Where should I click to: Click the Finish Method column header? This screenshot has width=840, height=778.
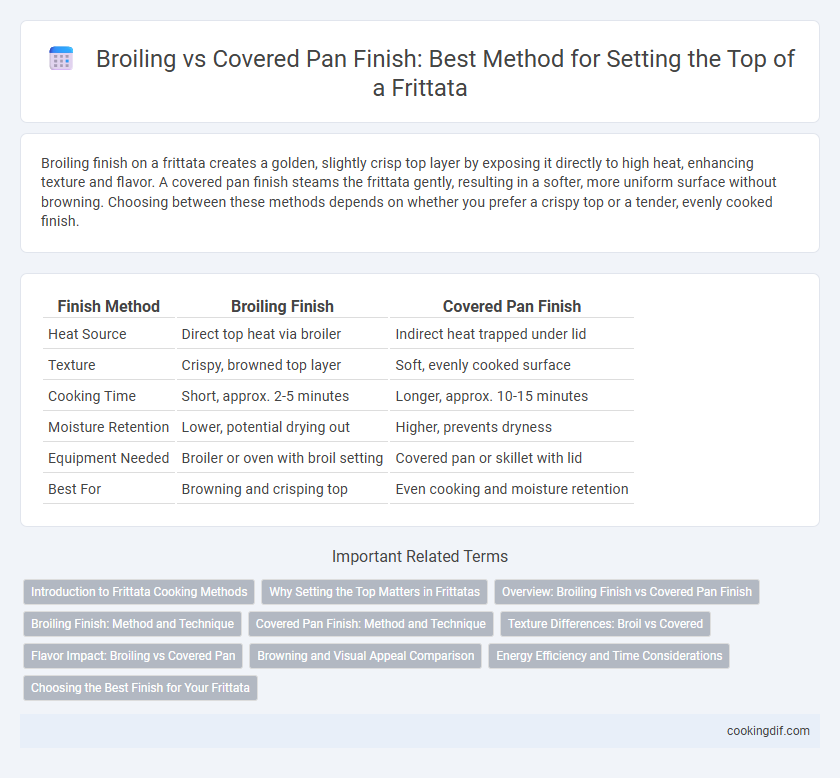109,306
